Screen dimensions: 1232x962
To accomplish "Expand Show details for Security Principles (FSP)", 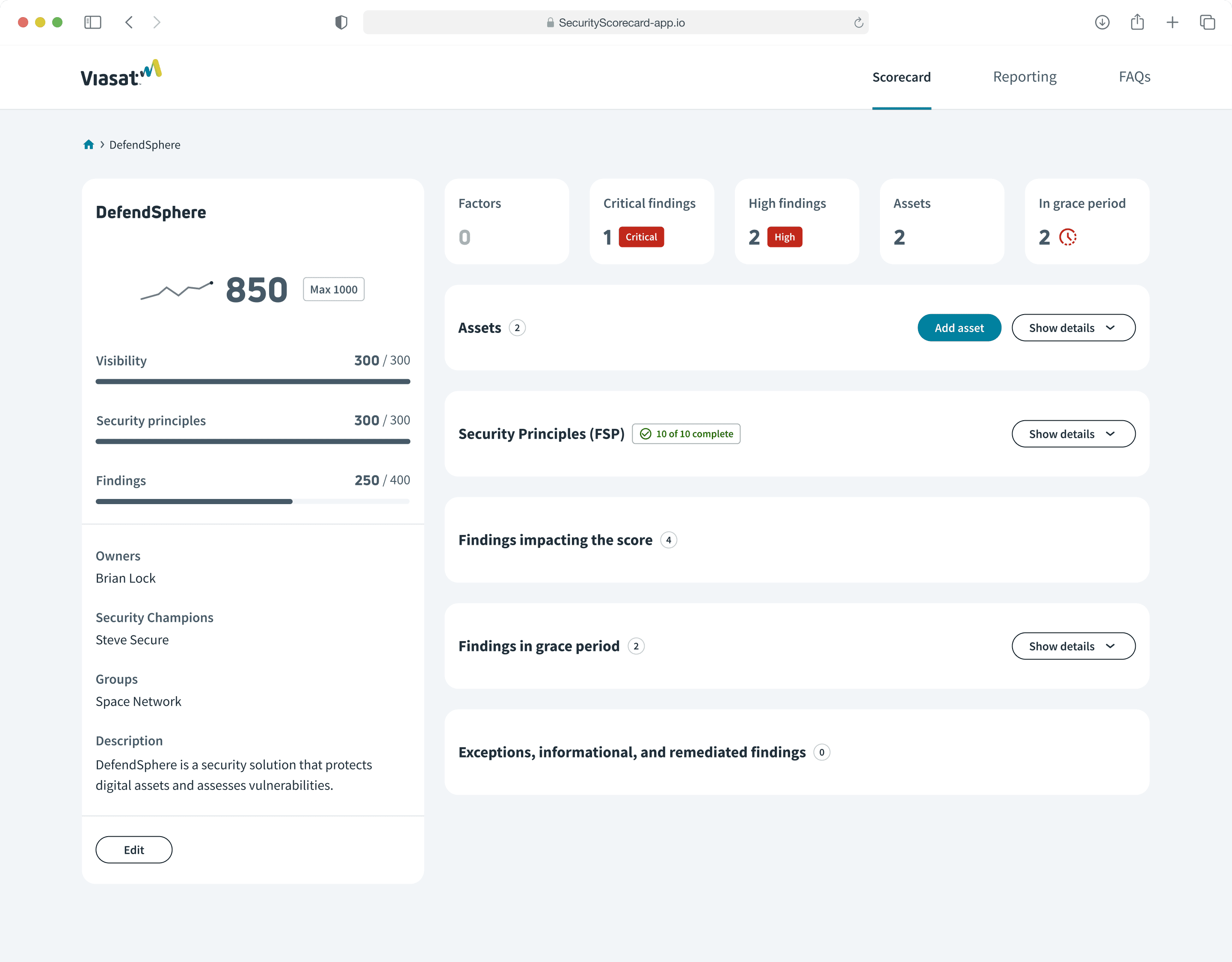I will click(1073, 434).
